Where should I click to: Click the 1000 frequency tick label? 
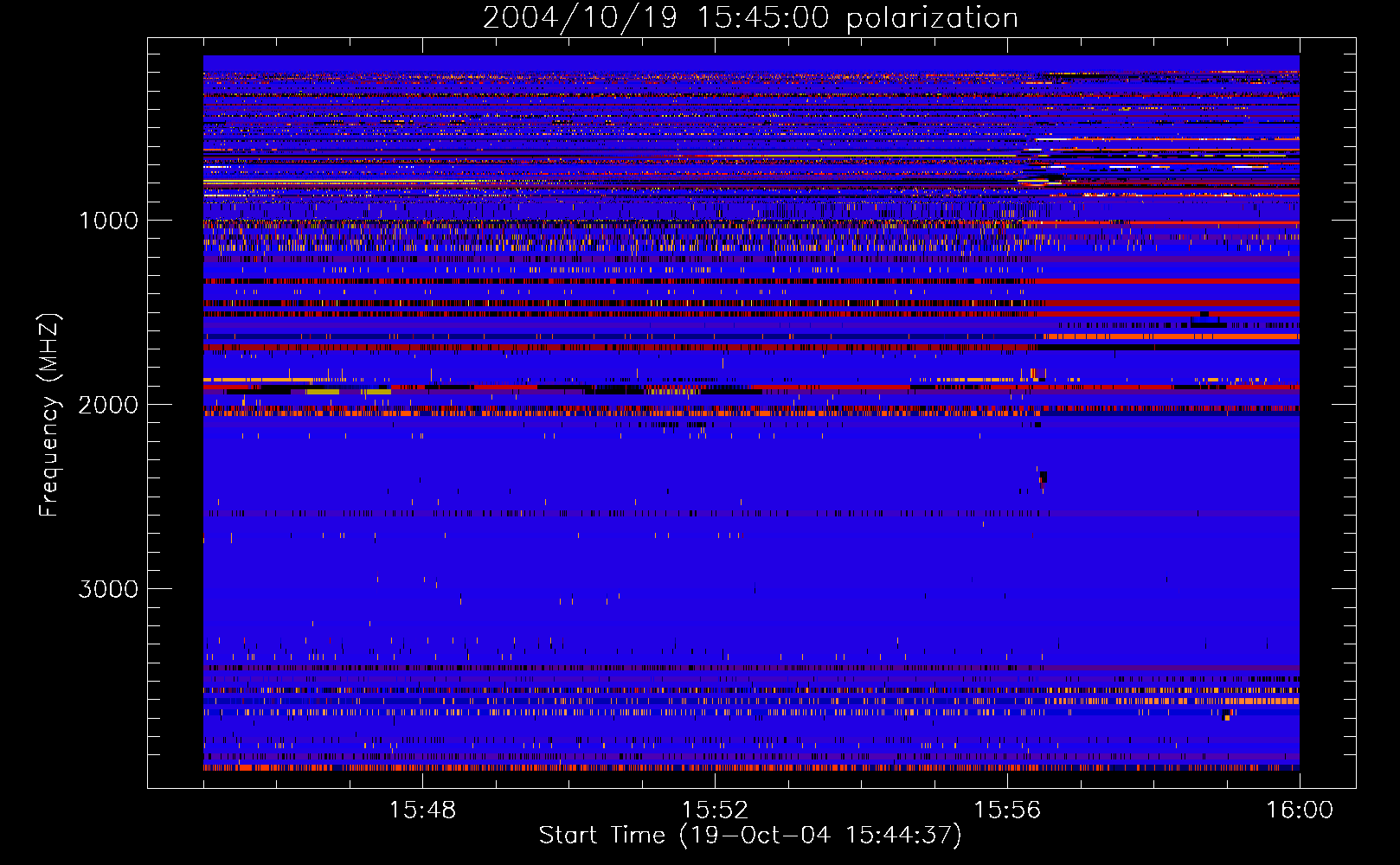[108, 221]
